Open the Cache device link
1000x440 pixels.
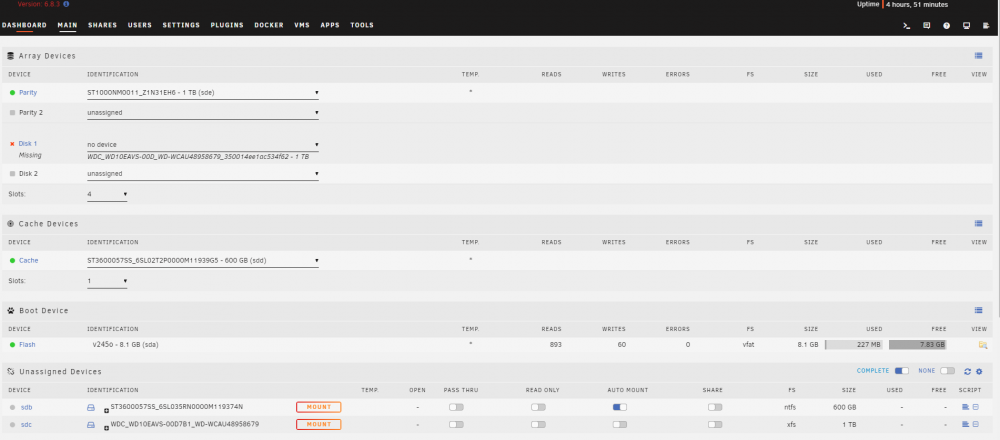point(29,260)
